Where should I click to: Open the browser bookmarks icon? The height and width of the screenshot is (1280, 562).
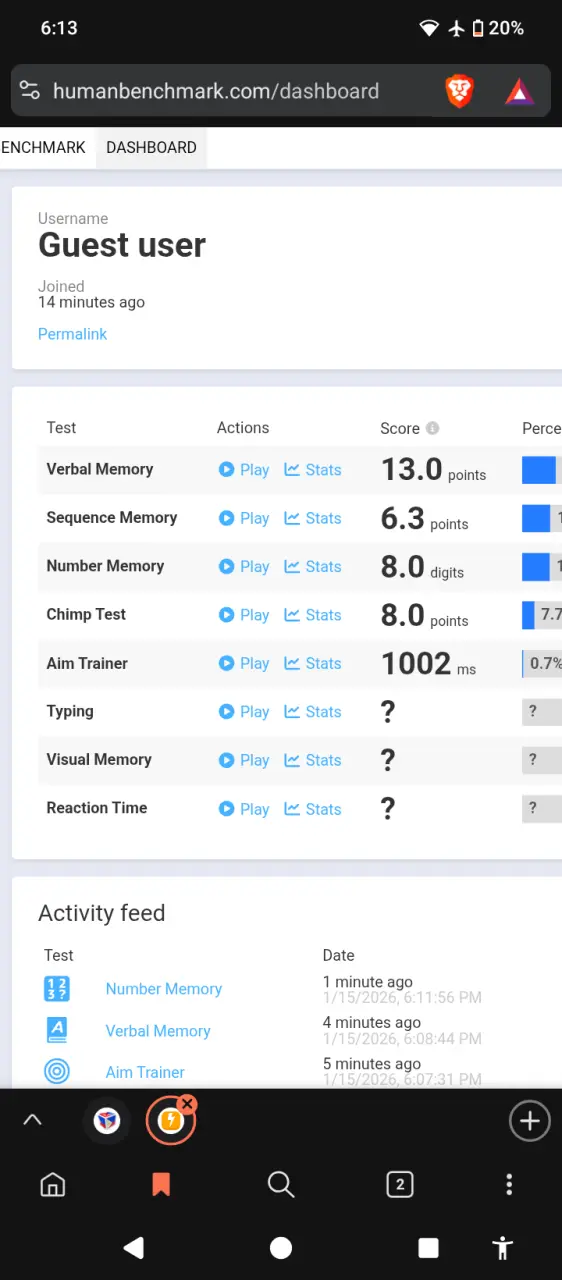[x=161, y=1185]
